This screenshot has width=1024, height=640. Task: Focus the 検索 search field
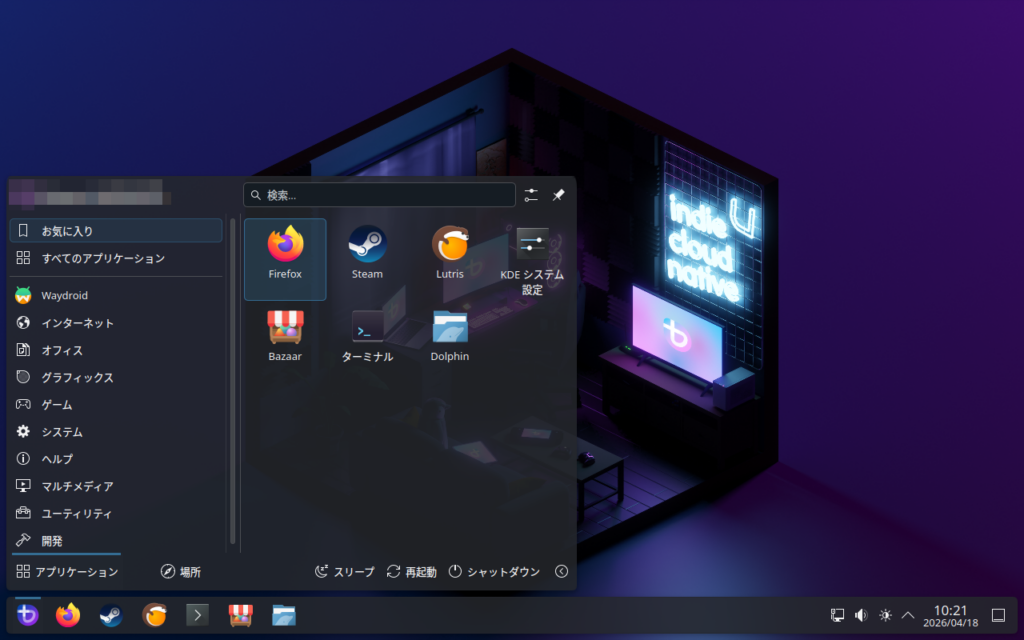[x=380, y=195]
